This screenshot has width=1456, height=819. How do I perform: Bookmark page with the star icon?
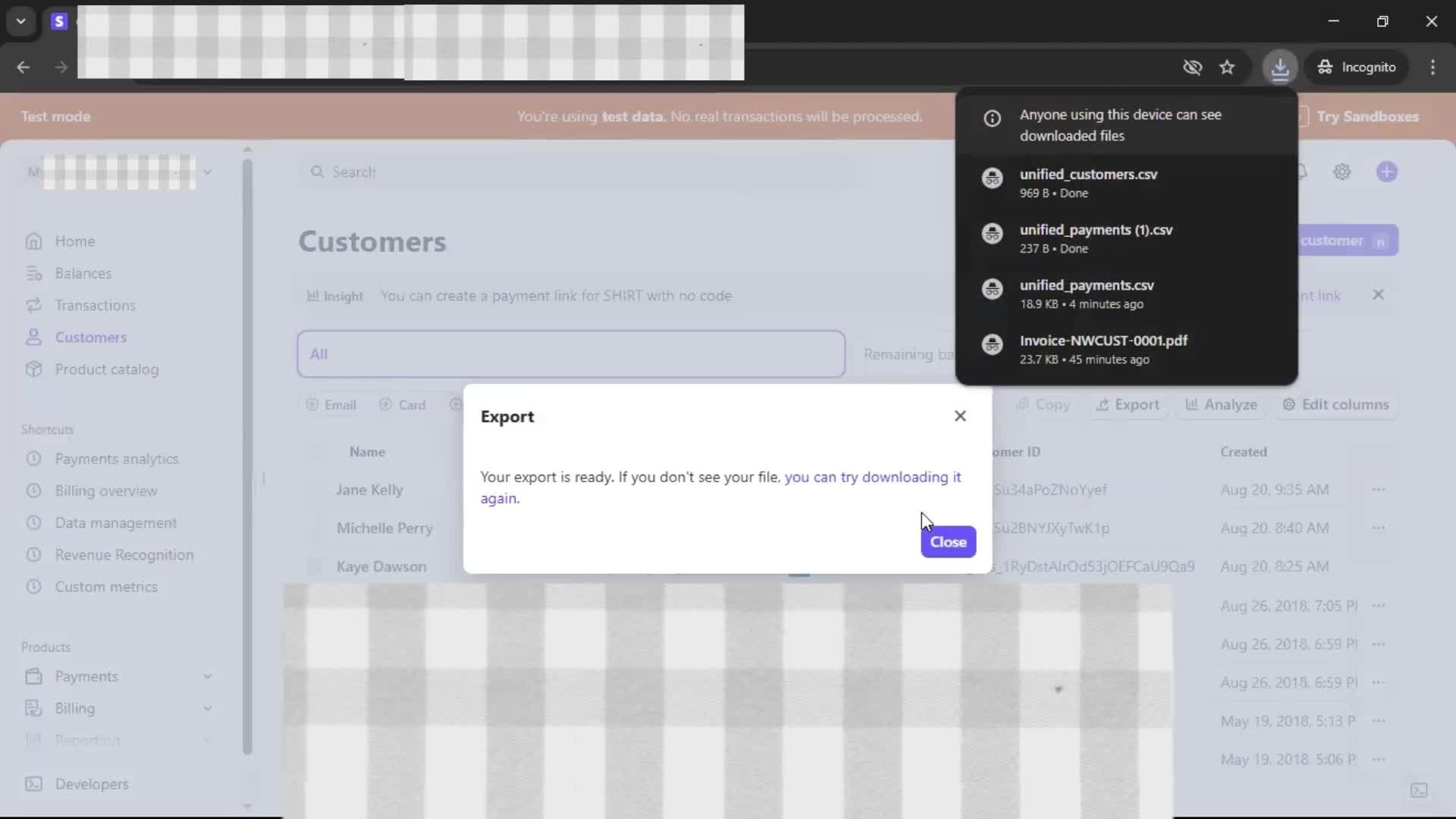[1227, 67]
